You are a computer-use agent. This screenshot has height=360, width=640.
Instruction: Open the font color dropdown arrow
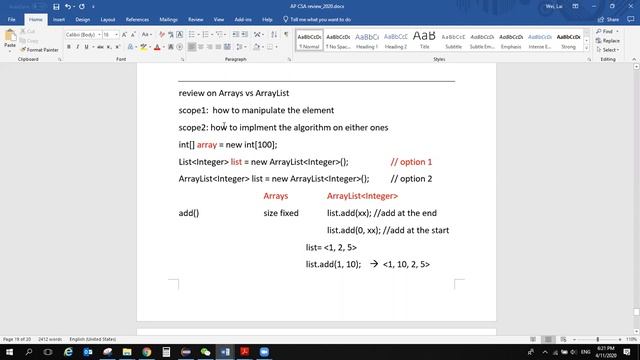click(x=163, y=47)
